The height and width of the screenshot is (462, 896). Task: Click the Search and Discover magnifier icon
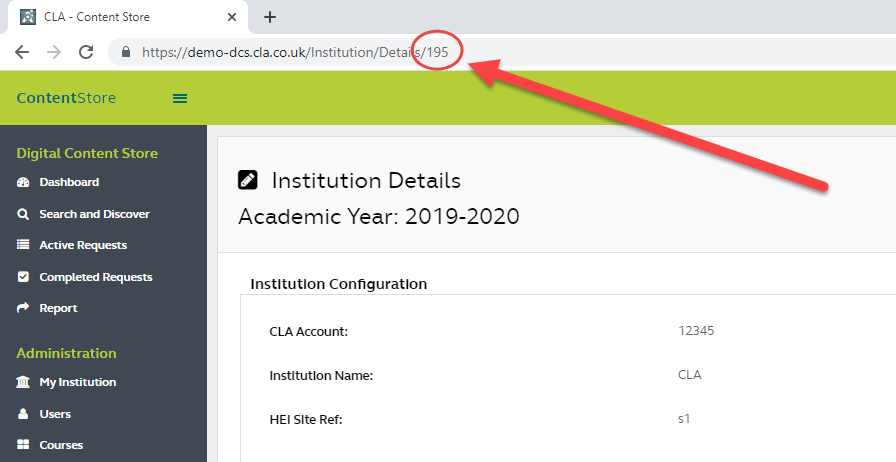pos(23,214)
